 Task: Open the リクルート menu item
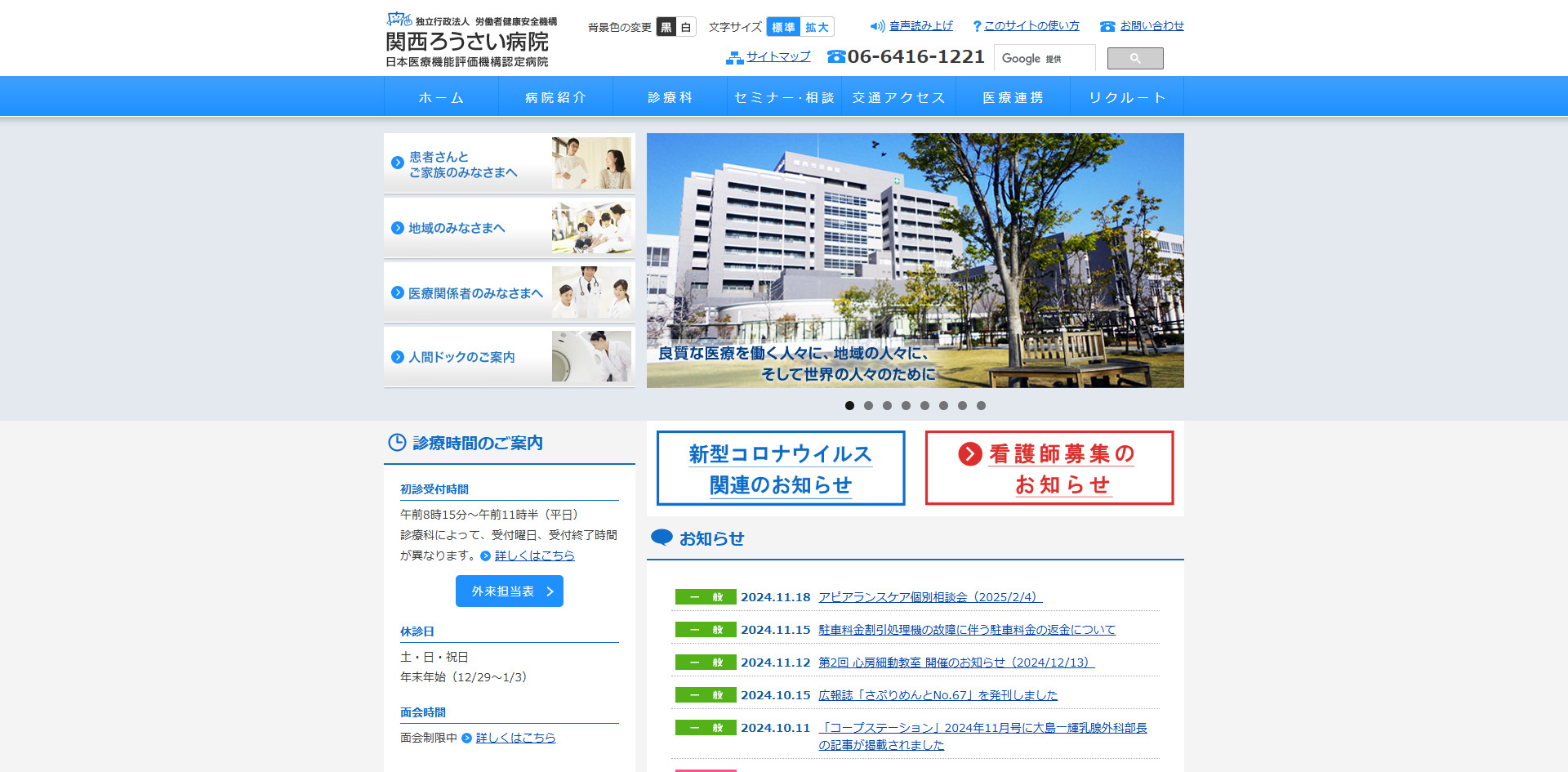(x=1127, y=97)
